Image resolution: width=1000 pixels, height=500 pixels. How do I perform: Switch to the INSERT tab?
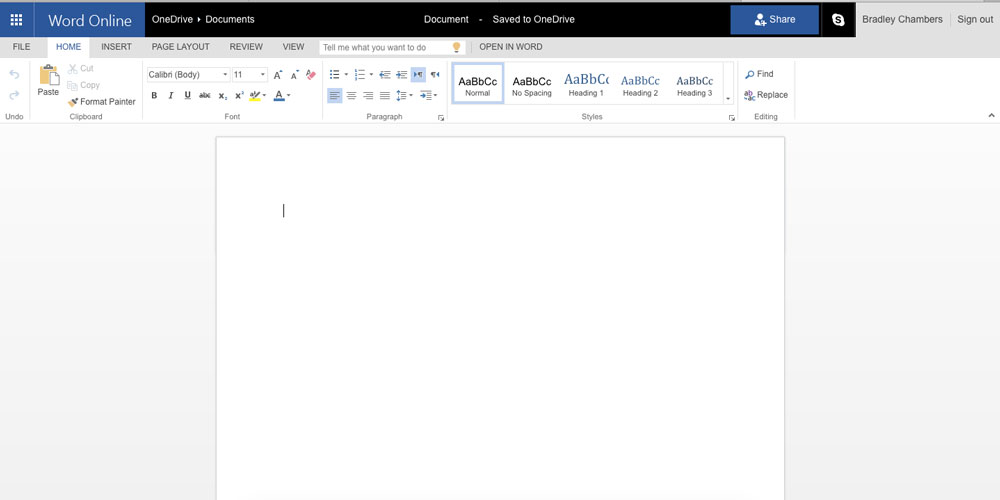117,47
